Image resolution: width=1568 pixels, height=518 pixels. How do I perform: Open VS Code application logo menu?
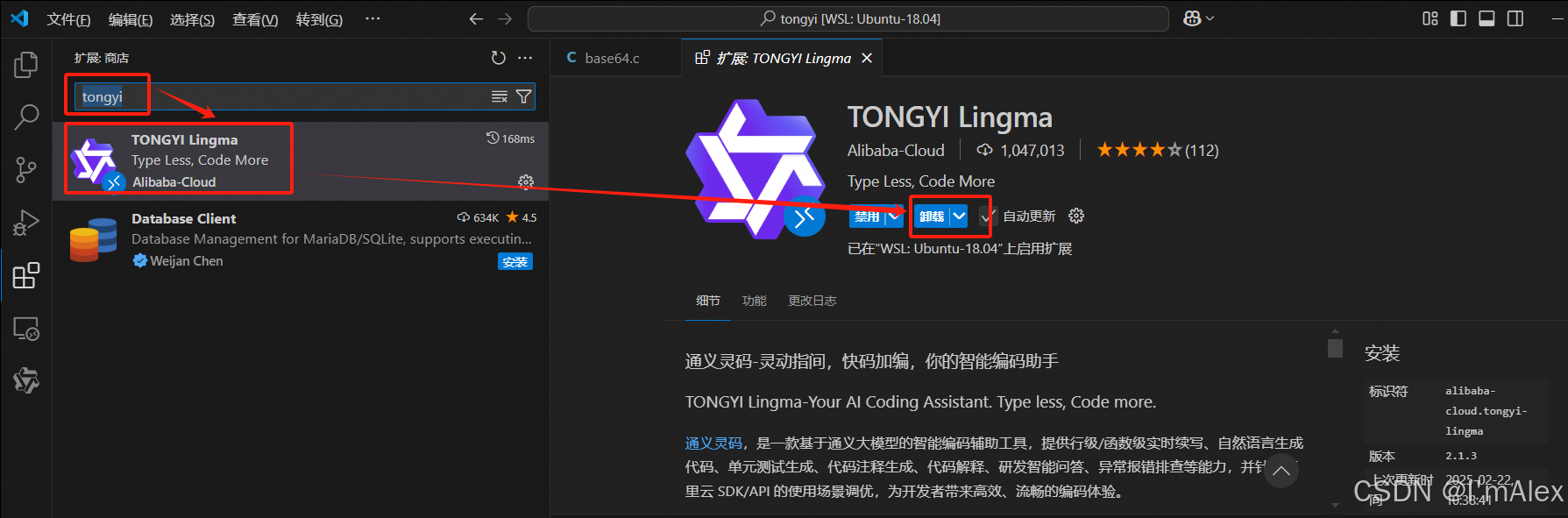tap(19, 18)
